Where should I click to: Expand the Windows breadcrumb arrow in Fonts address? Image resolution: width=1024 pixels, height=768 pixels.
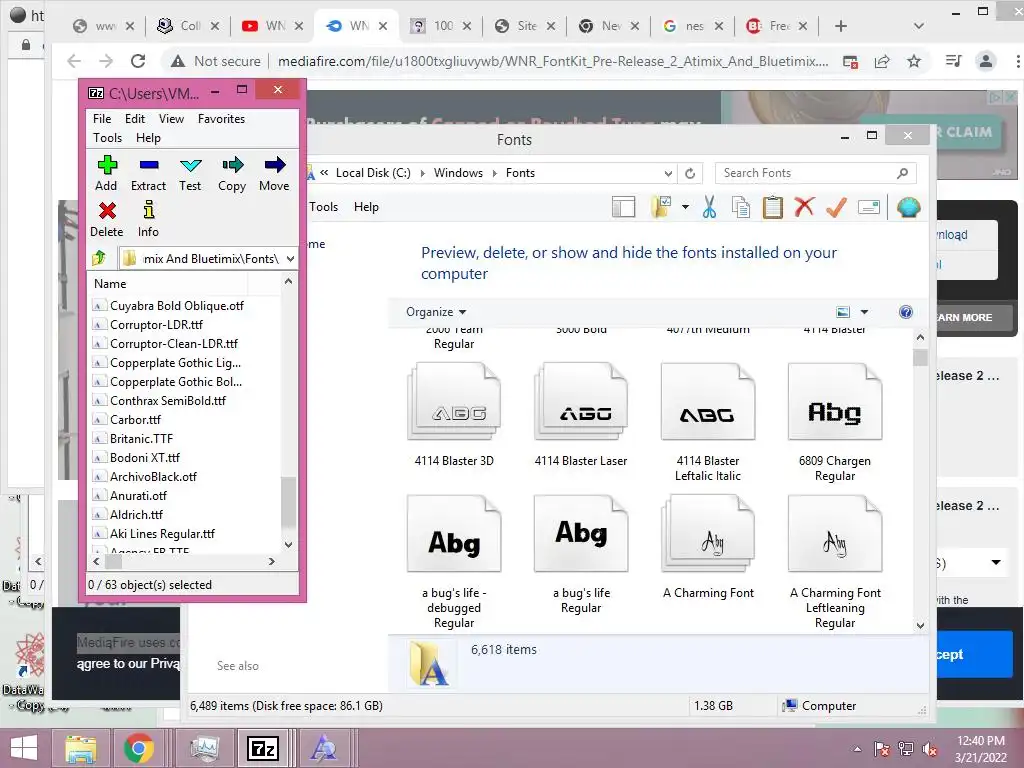click(495, 173)
